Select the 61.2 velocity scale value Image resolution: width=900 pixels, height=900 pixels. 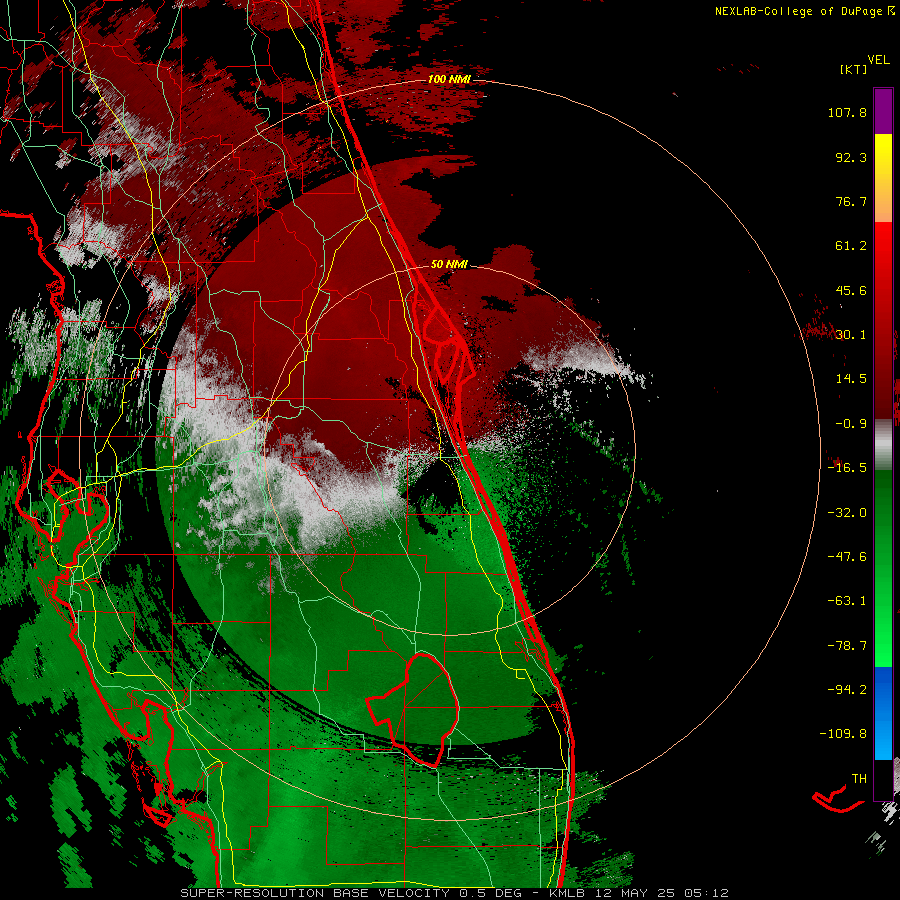pos(851,246)
